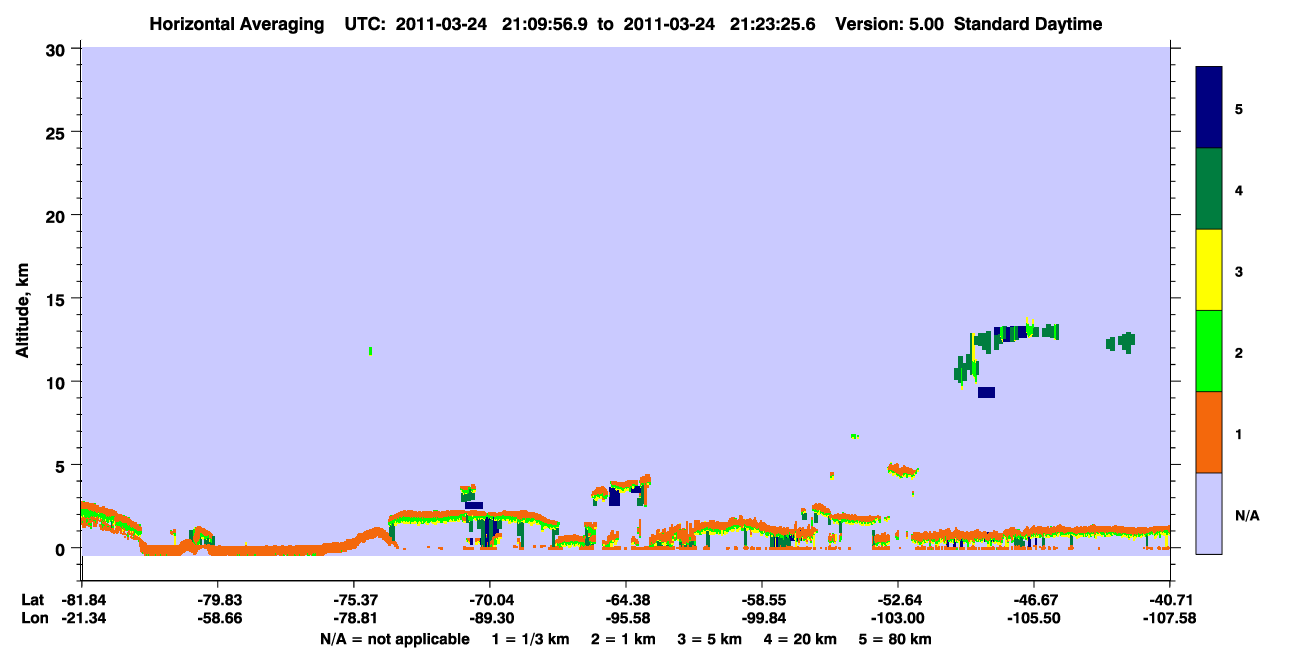Image resolution: width=1300 pixels, height=667 pixels.
Task: Click the dark green level 4 colorbar segment
Action: pos(1209,189)
